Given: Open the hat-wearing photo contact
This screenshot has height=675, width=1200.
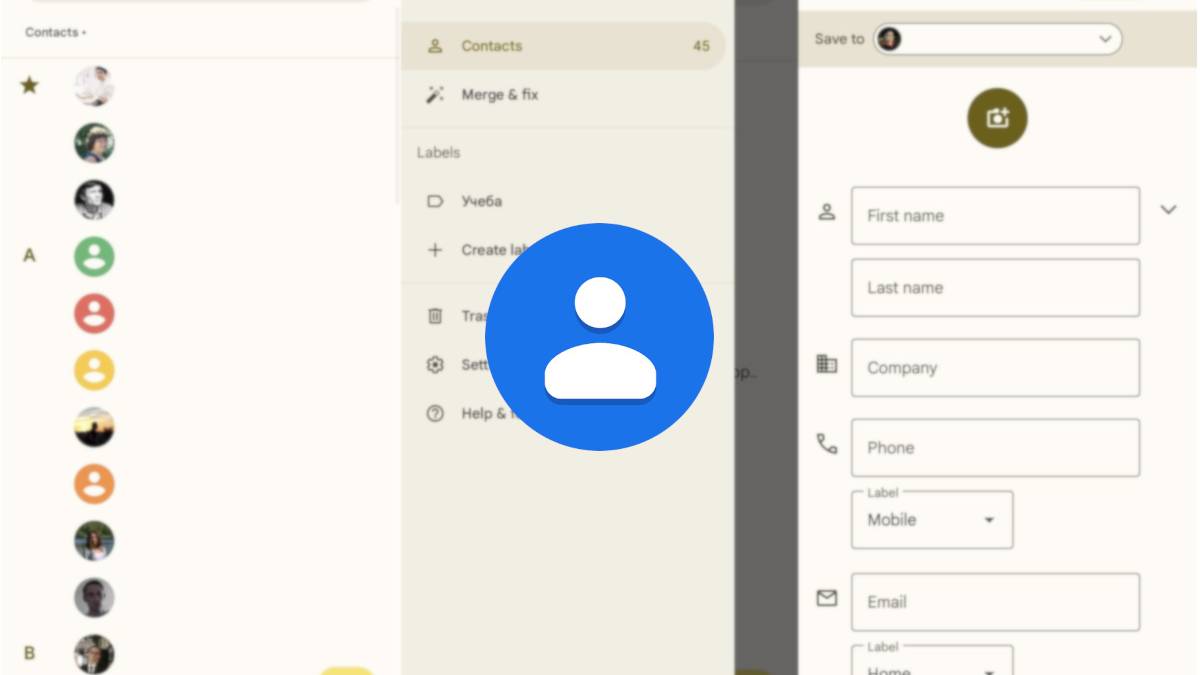Looking at the screenshot, I should coord(94,143).
